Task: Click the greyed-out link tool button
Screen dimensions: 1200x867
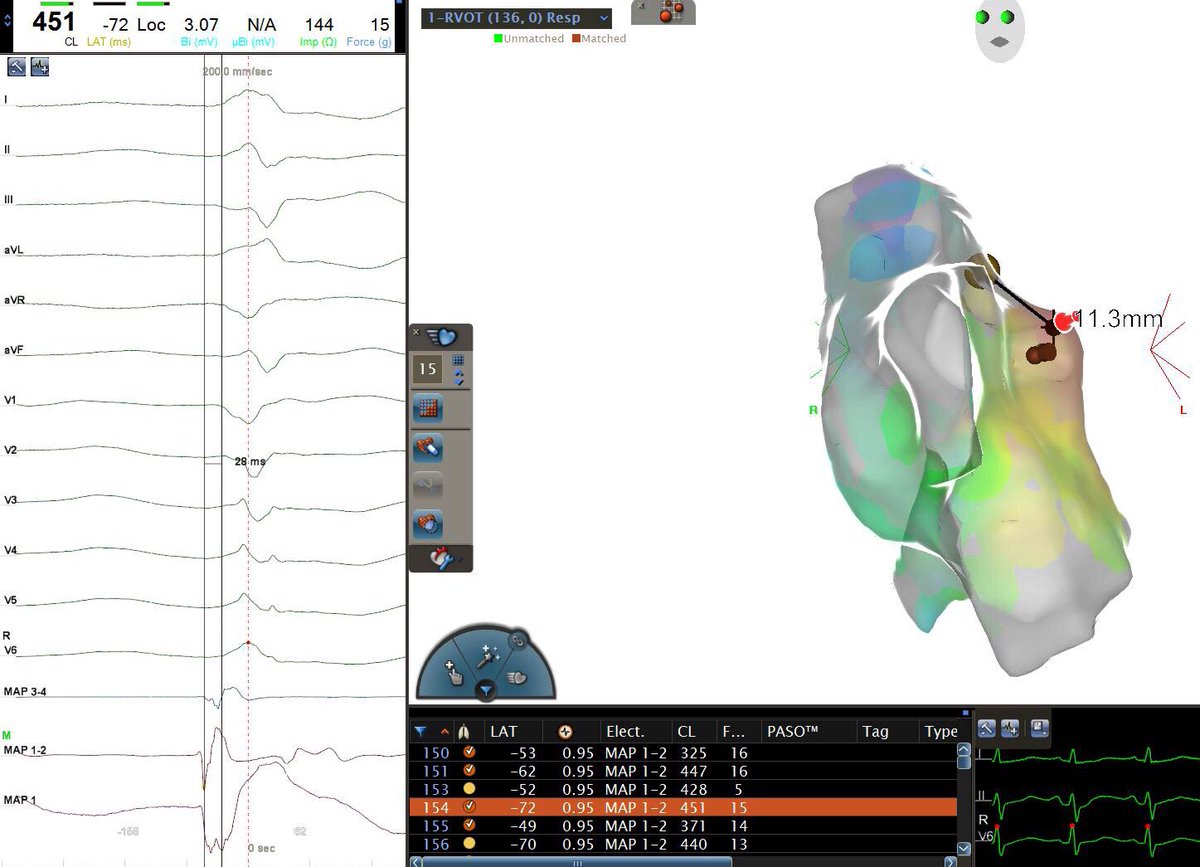Action: (428, 486)
